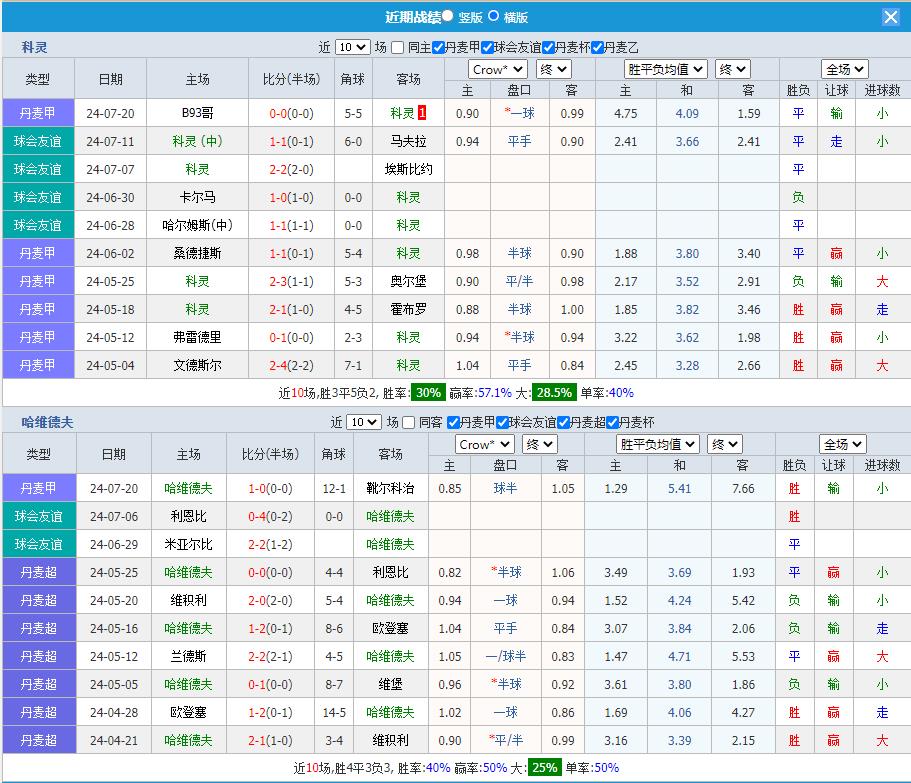911x783 pixels.
Task: Click the 0-4(0-2) score against 利恩比
Action: [x=270, y=516]
